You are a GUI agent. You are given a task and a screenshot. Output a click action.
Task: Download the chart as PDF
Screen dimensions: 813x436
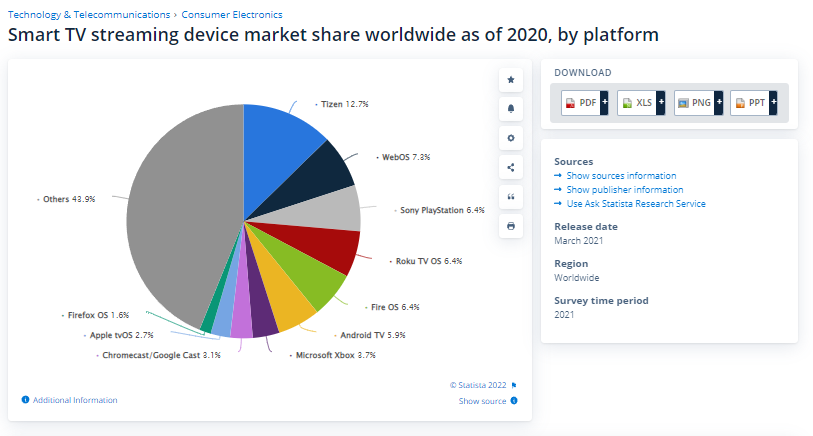pos(585,103)
